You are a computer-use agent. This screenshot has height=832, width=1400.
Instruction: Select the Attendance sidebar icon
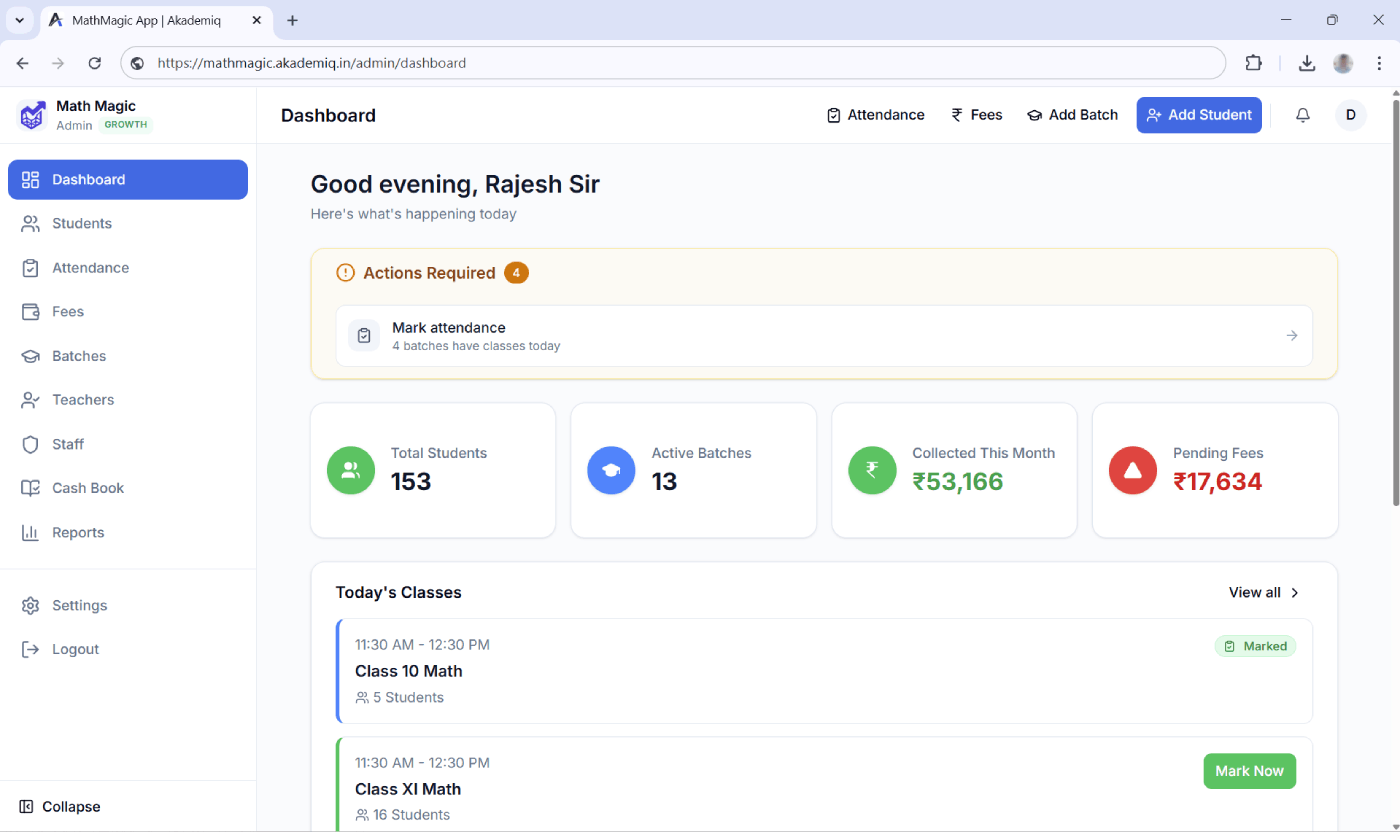coord(32,267)
